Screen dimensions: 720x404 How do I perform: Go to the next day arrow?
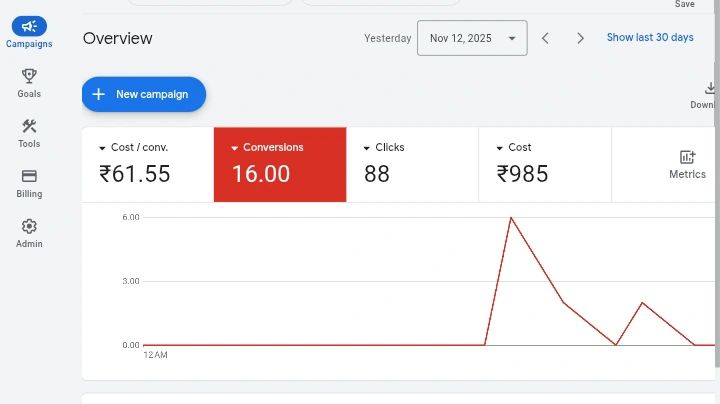tap(580, 38)
